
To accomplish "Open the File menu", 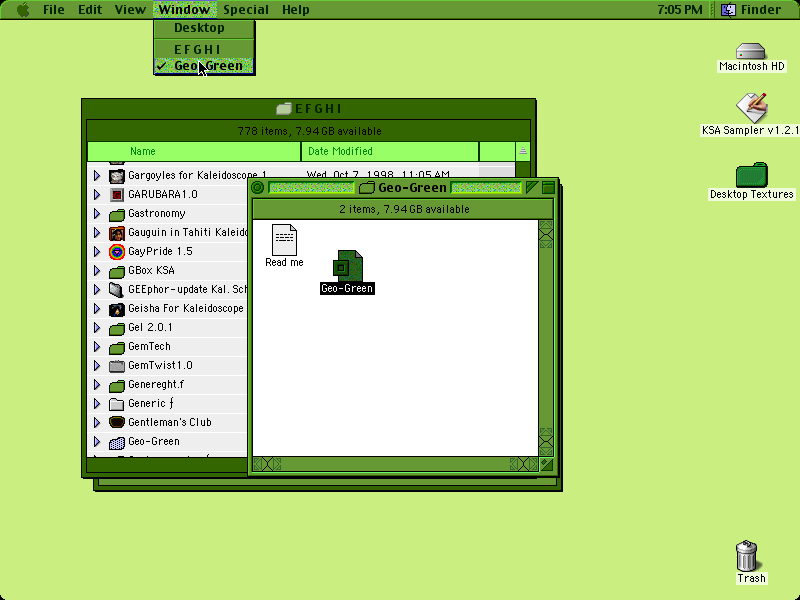I will (54, 10).
